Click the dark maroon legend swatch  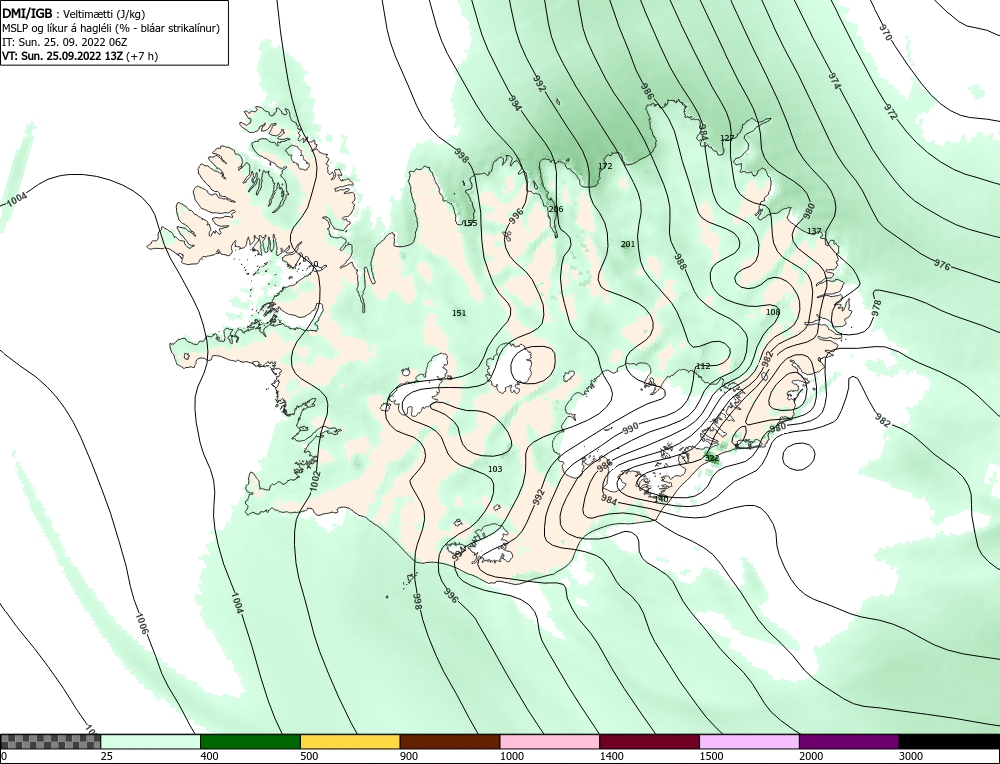point(649,741)
